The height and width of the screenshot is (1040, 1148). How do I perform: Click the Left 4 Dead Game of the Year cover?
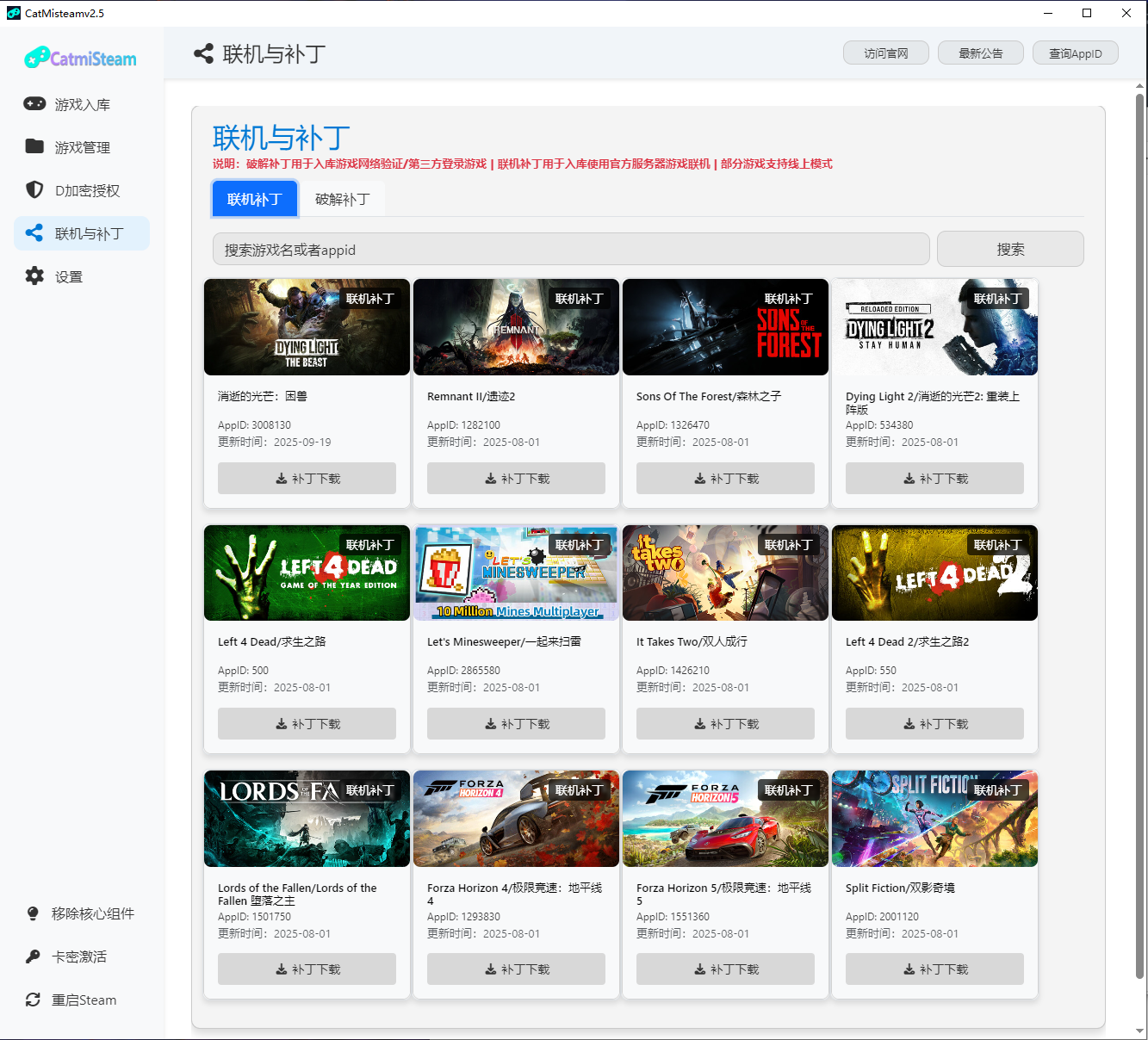pos(307,573)
